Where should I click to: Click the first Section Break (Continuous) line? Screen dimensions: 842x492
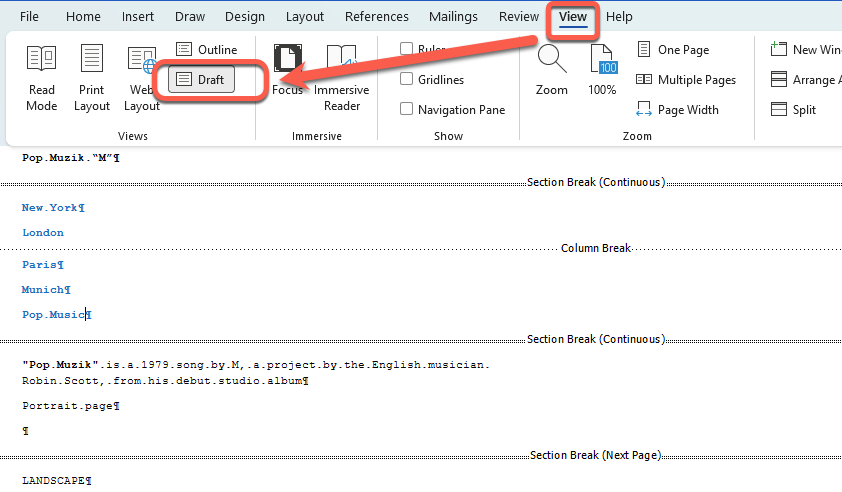[x=596, y=183]
